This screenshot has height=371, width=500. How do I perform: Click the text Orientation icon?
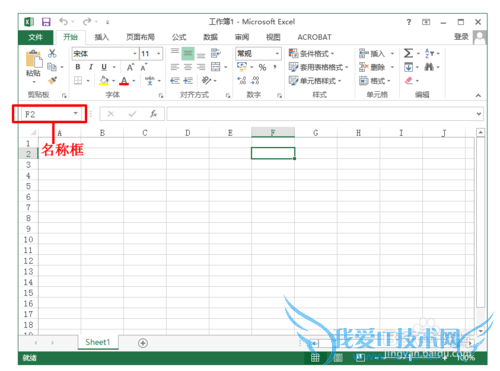click(207, 80)
